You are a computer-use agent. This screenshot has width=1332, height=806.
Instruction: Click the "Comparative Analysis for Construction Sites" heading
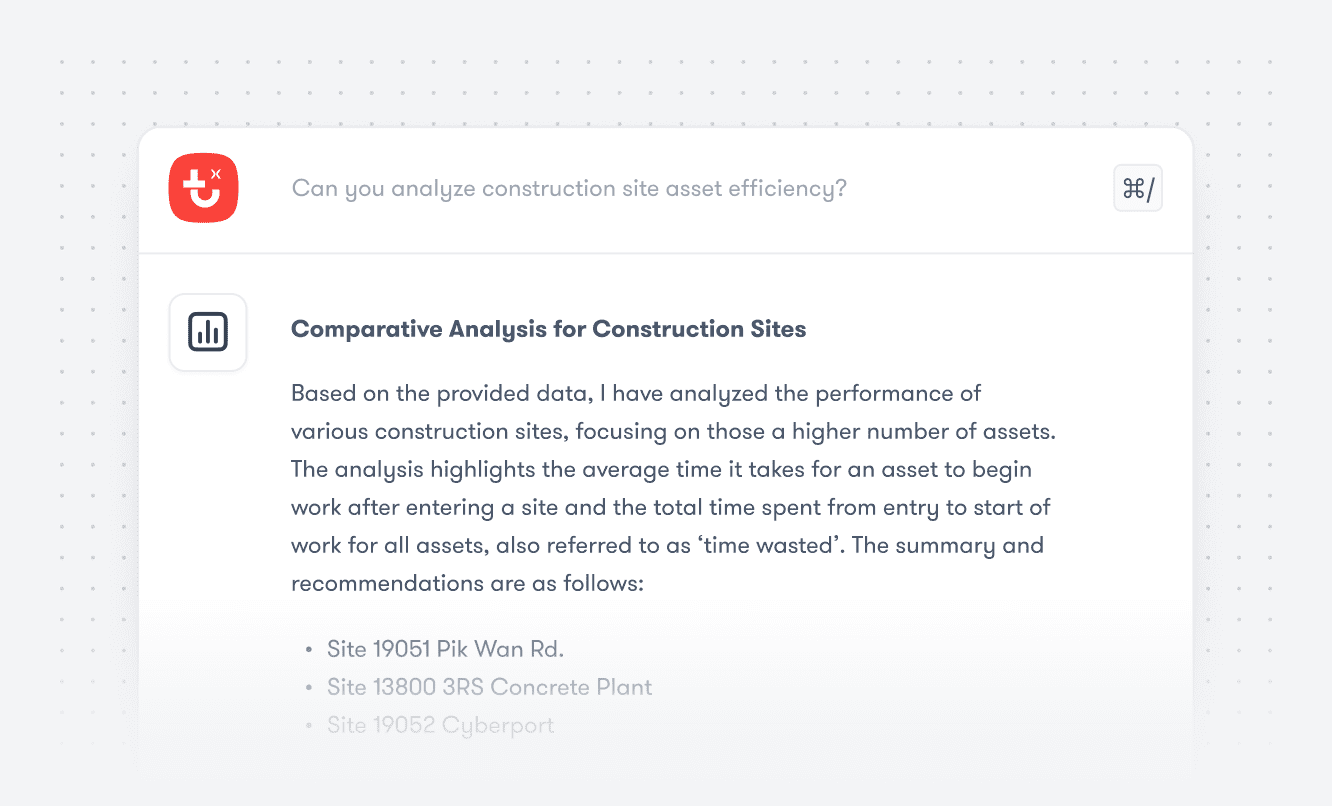[x=548, y=329]
